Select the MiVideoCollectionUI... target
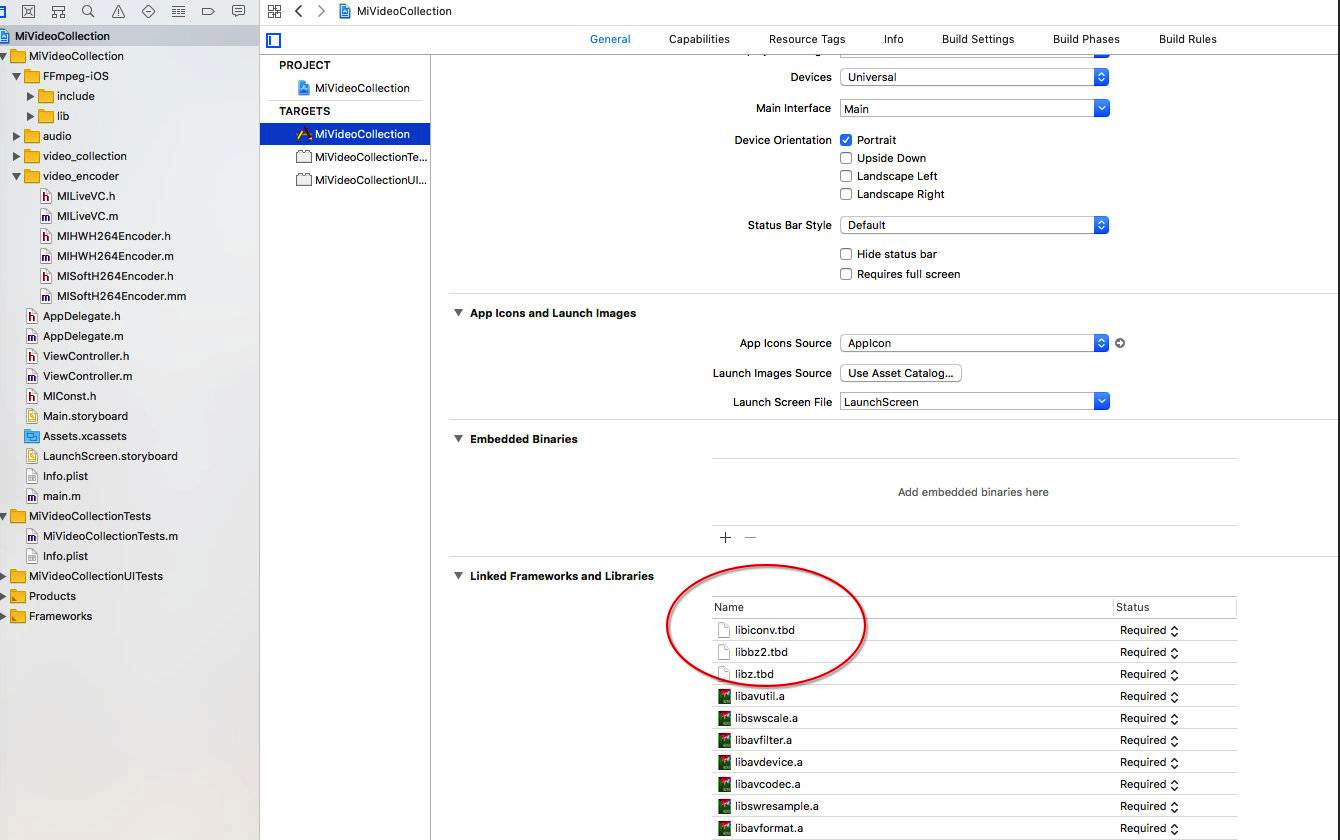The image size is (1340, 840). tap(361, 180)
